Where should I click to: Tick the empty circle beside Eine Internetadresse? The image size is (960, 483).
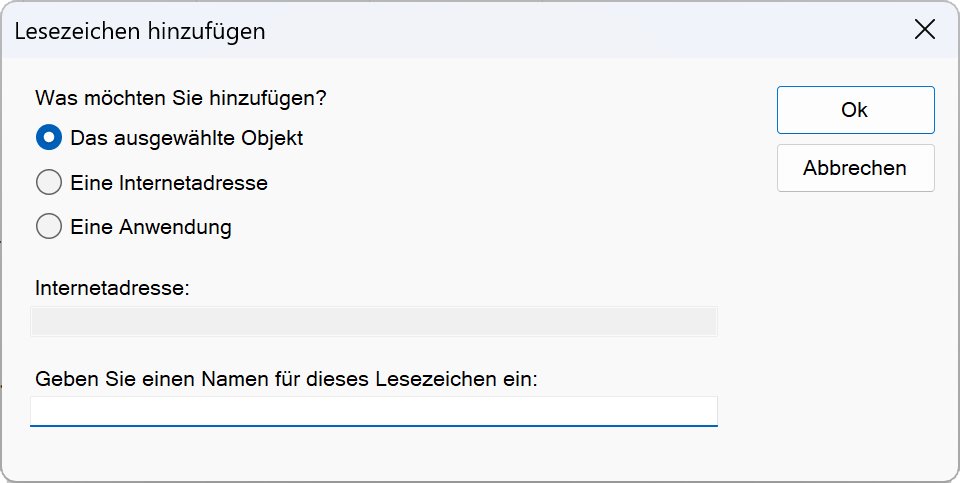pos(49,183)
